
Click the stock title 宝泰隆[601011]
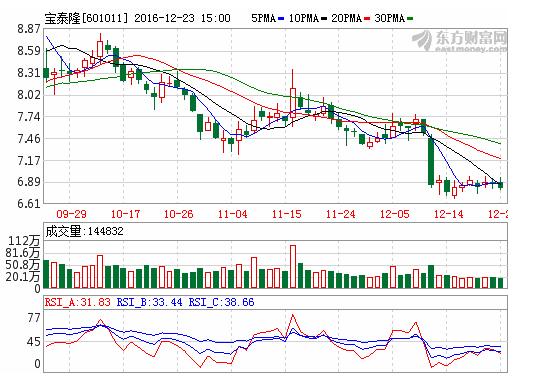click(86, 18)
